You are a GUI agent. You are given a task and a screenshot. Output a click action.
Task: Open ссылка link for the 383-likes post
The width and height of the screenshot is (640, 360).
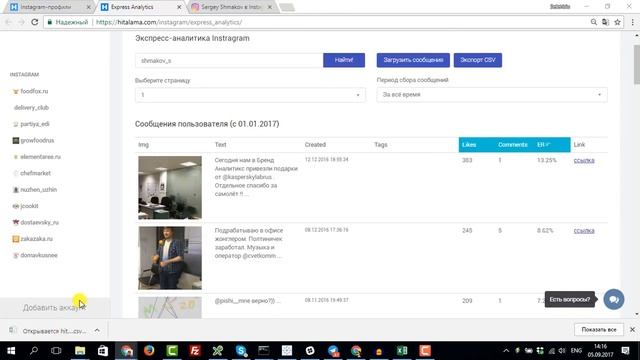[584, 160]
